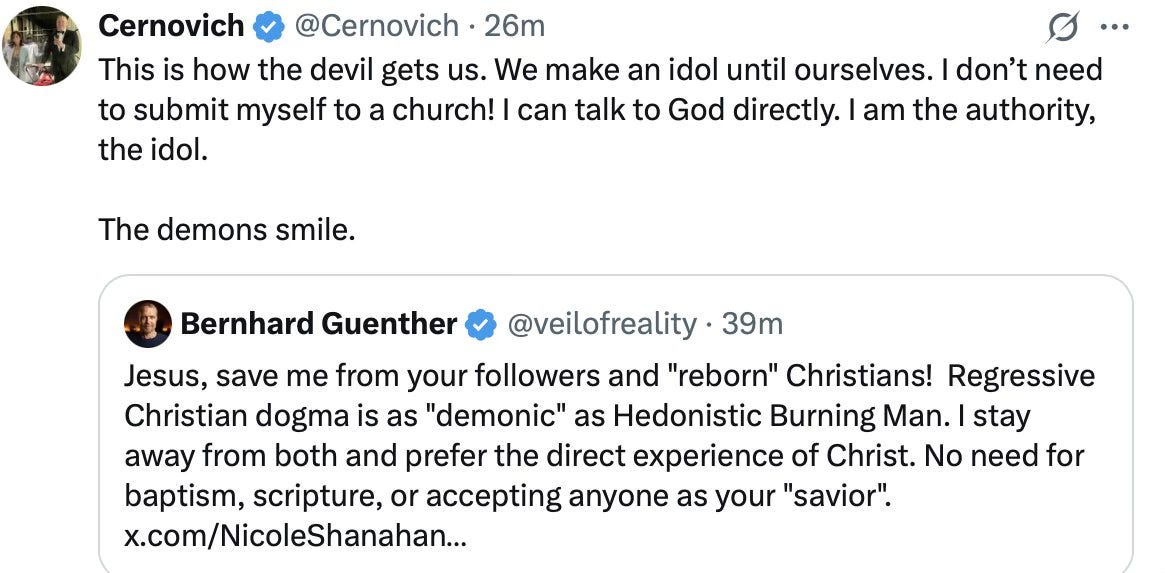Screen dimensions: 1165x573
Task: Click the Bernhard Guenther display name
Action: coord(319,324)
